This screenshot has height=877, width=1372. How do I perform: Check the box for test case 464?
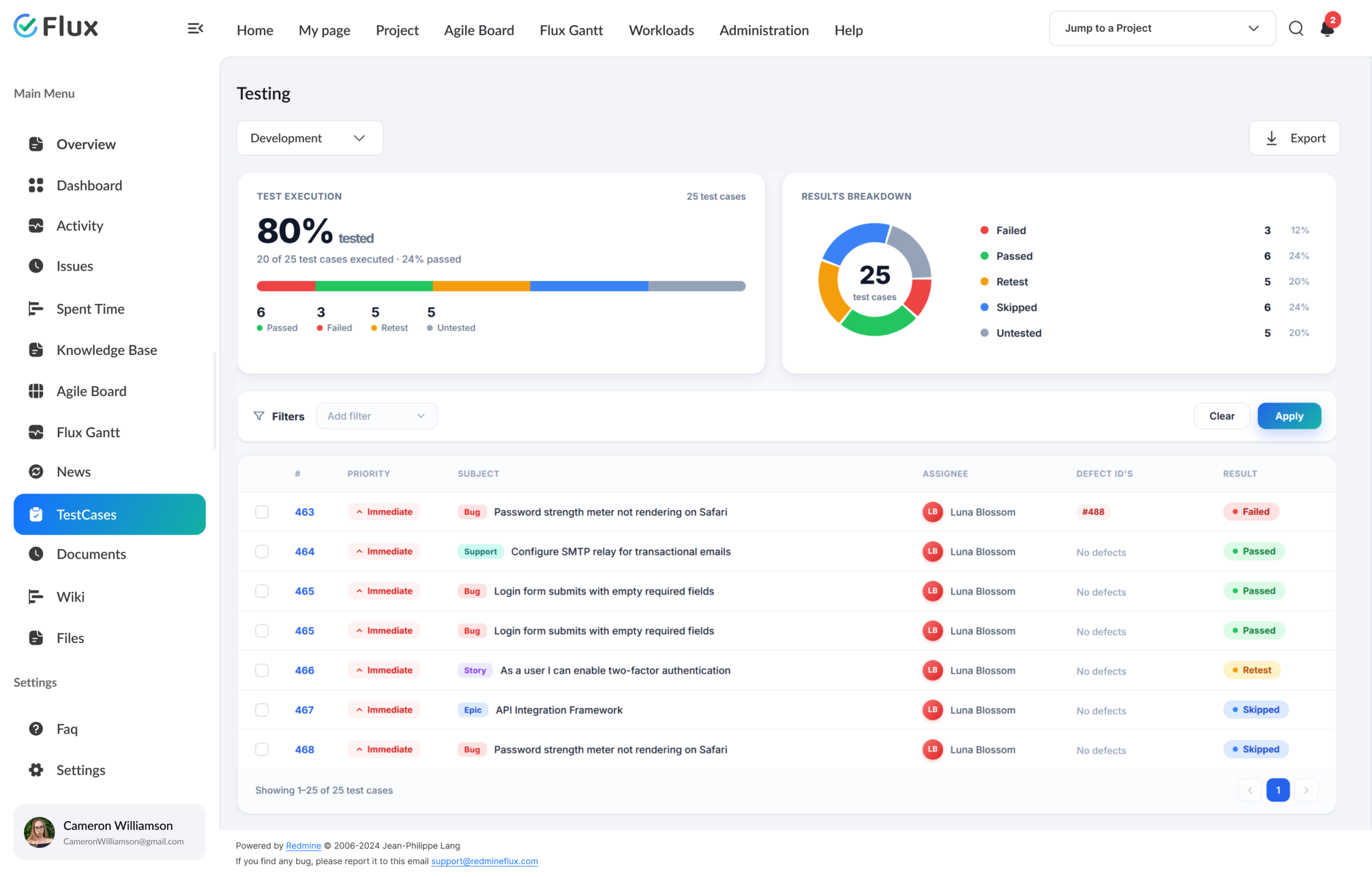tap(262, 551)
